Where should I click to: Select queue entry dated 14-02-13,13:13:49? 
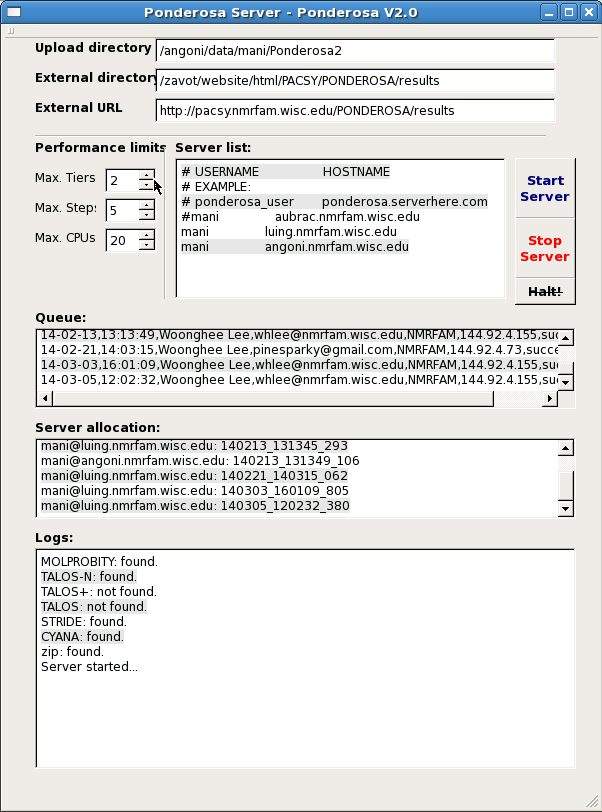[299, 335]
